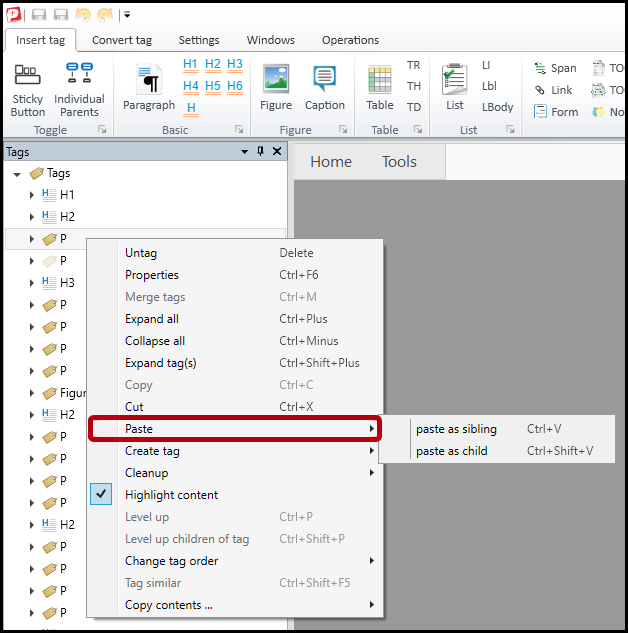
Task: Click the Individual Parents icon
Action: click(80, 73)
